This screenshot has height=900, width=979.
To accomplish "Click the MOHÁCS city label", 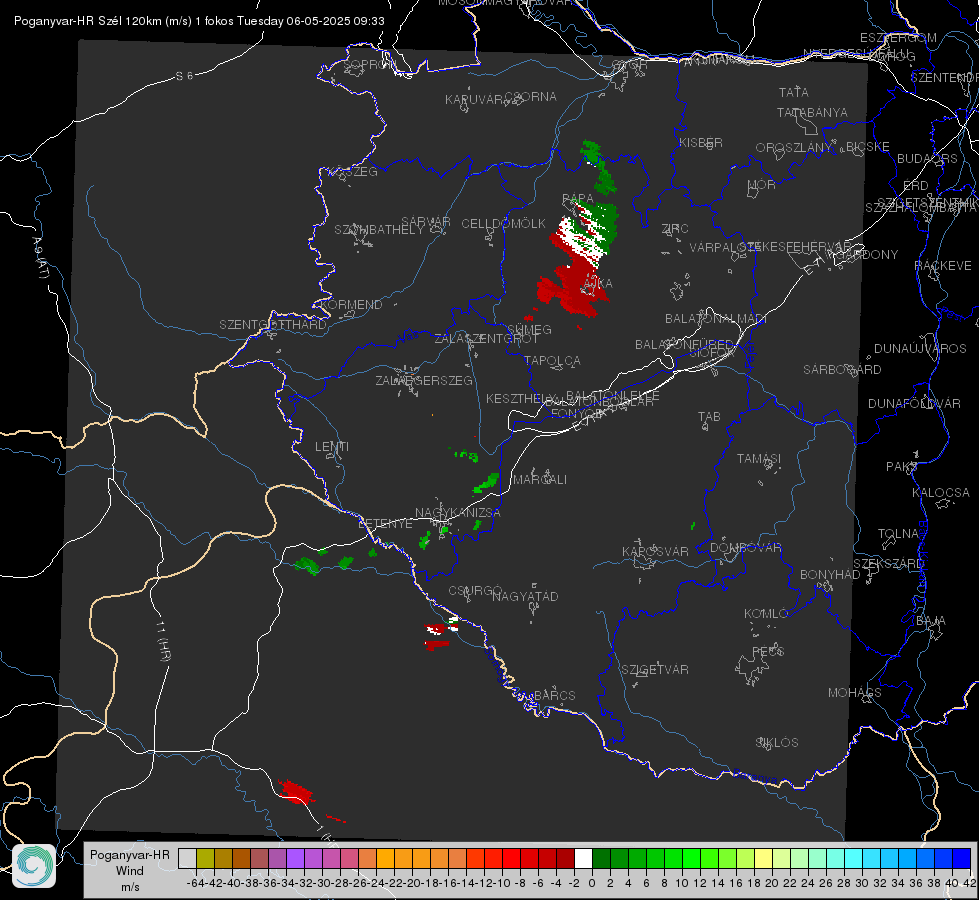I will pos(855,693).
